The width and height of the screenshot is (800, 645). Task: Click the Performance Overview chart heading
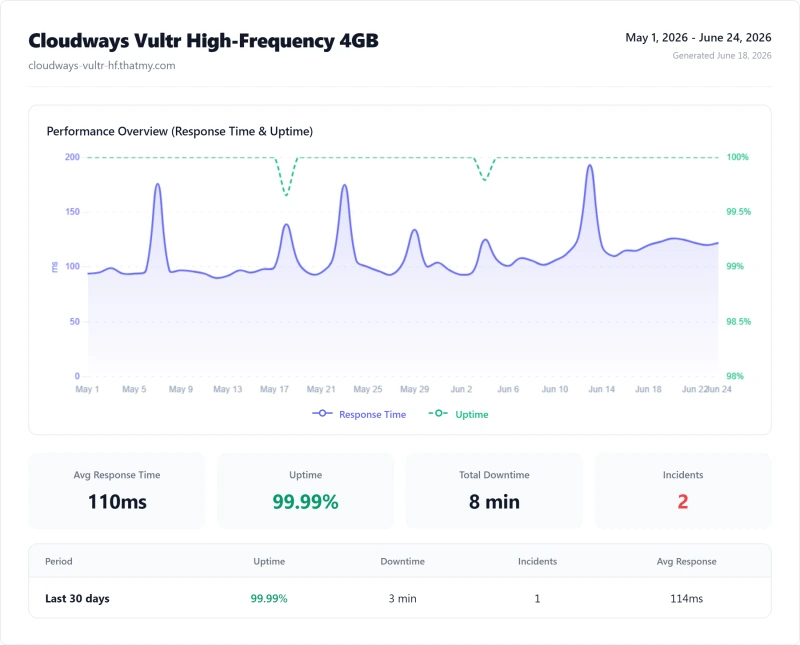coord(180,131)
